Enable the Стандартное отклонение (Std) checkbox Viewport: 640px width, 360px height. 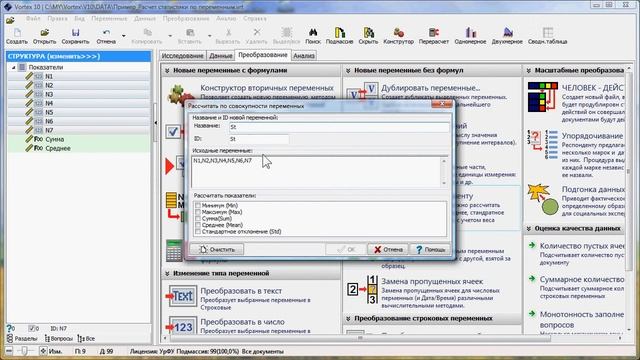pyautogui.click(x=198, y=232)
